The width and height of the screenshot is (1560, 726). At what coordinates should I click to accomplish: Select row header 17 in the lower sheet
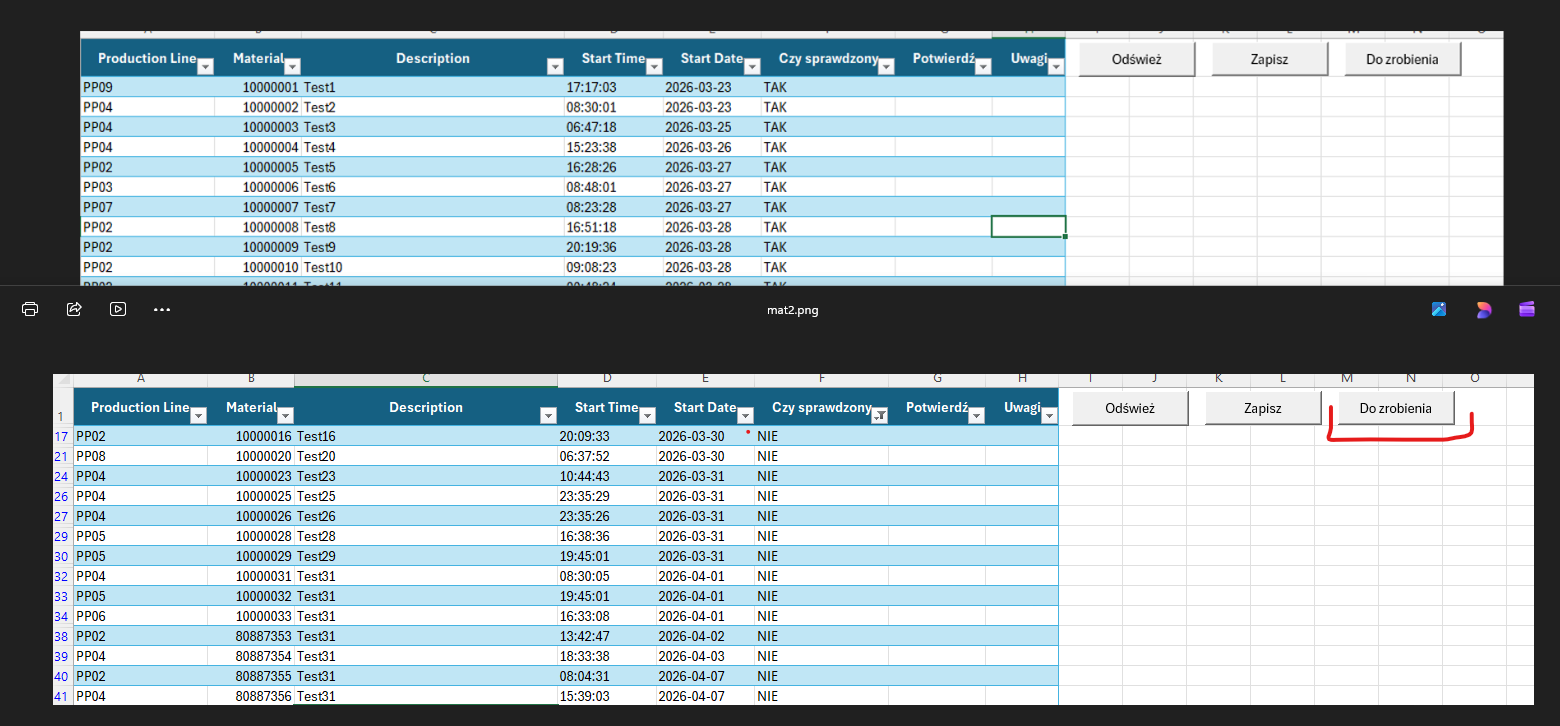click(62, 436)
